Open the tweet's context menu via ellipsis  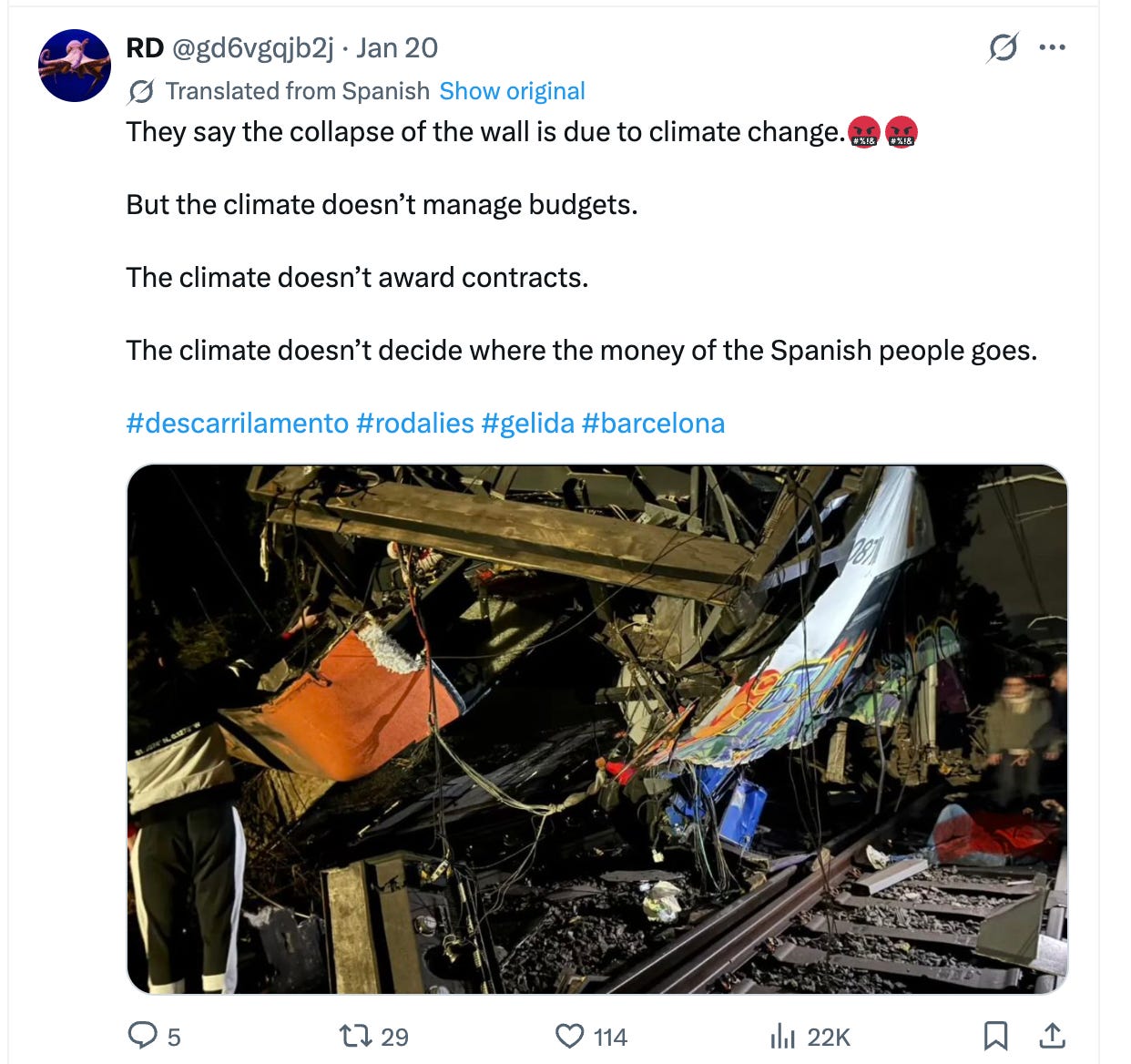1052,46
